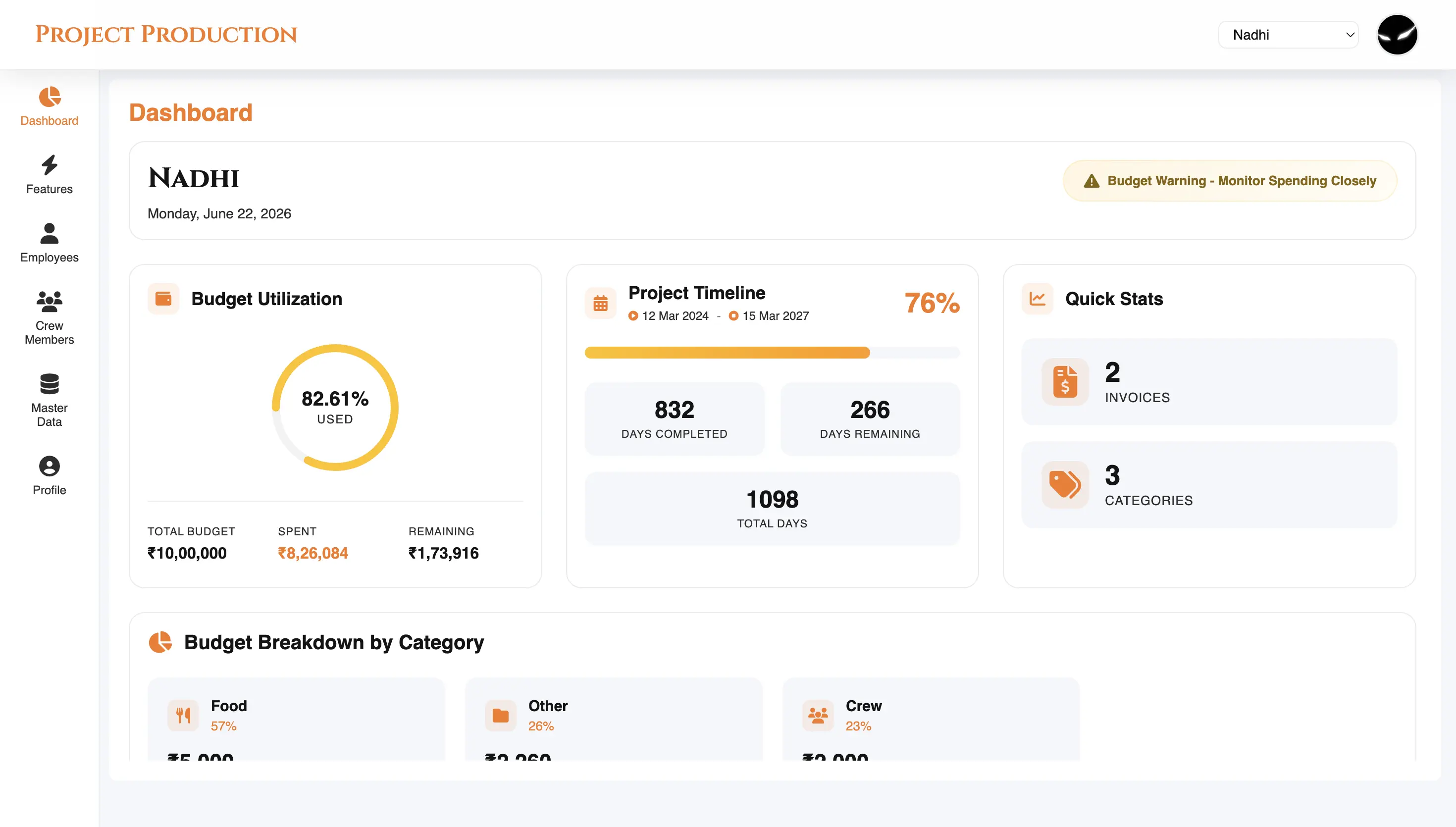
Task: Open the Crew 23% category card
Action: click(931, 719)
